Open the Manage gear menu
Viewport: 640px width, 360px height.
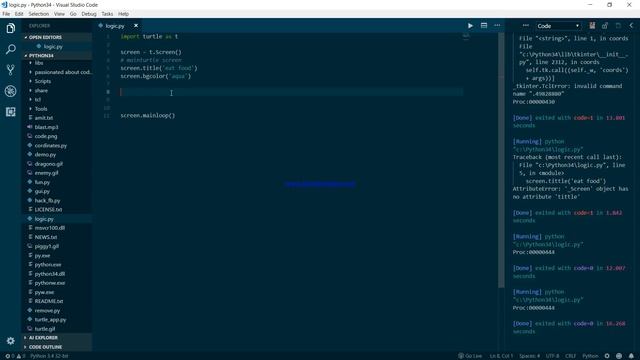pos(11,340)
